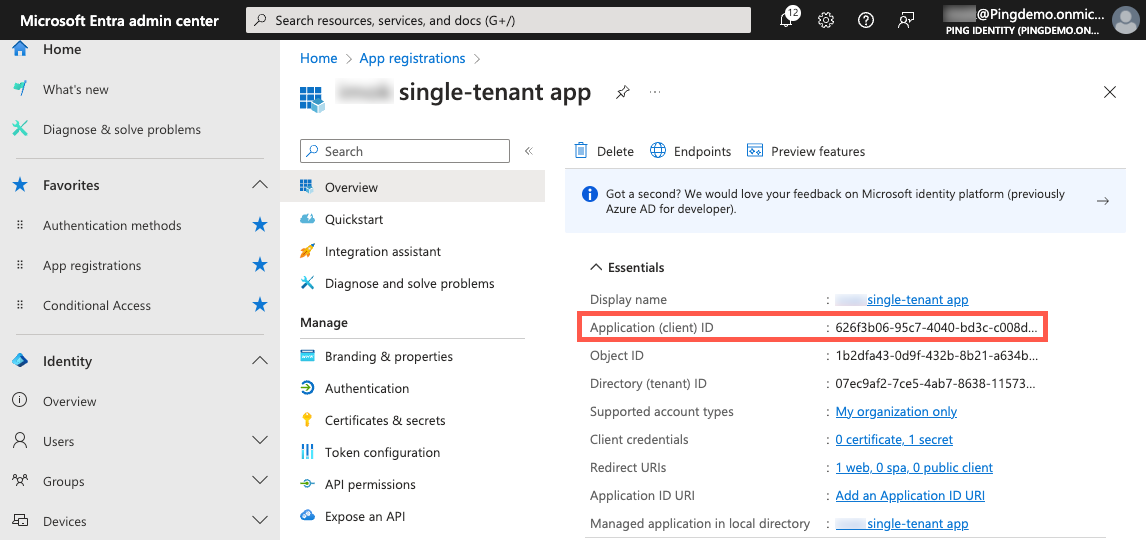Click the What's new icon

coord(20,89)
